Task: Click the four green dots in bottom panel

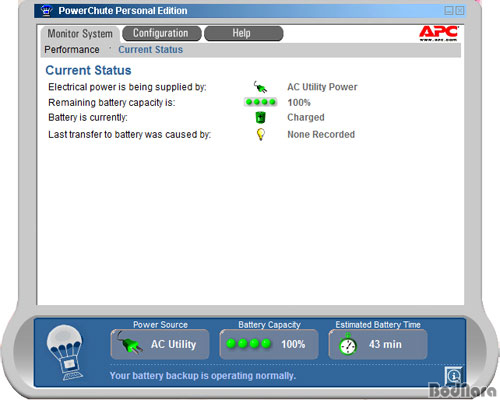Action: 248,344
